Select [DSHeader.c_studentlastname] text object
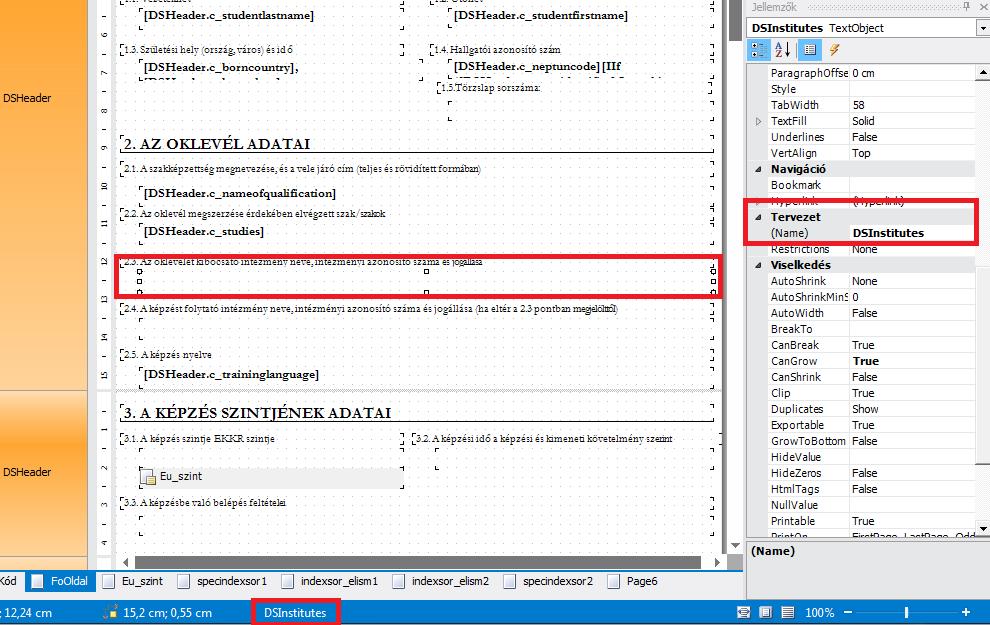Screen dimensions: 990x625 [x=229, y=15]
